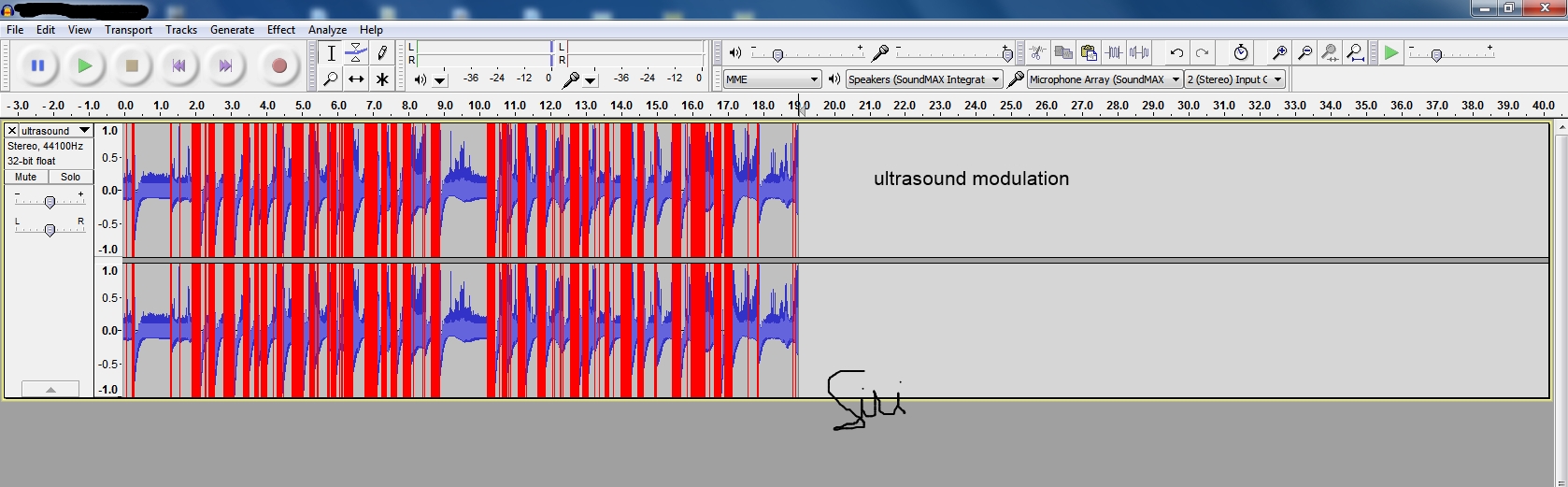
Task: Open the Generate menu
Action: [x=232, y=30]
